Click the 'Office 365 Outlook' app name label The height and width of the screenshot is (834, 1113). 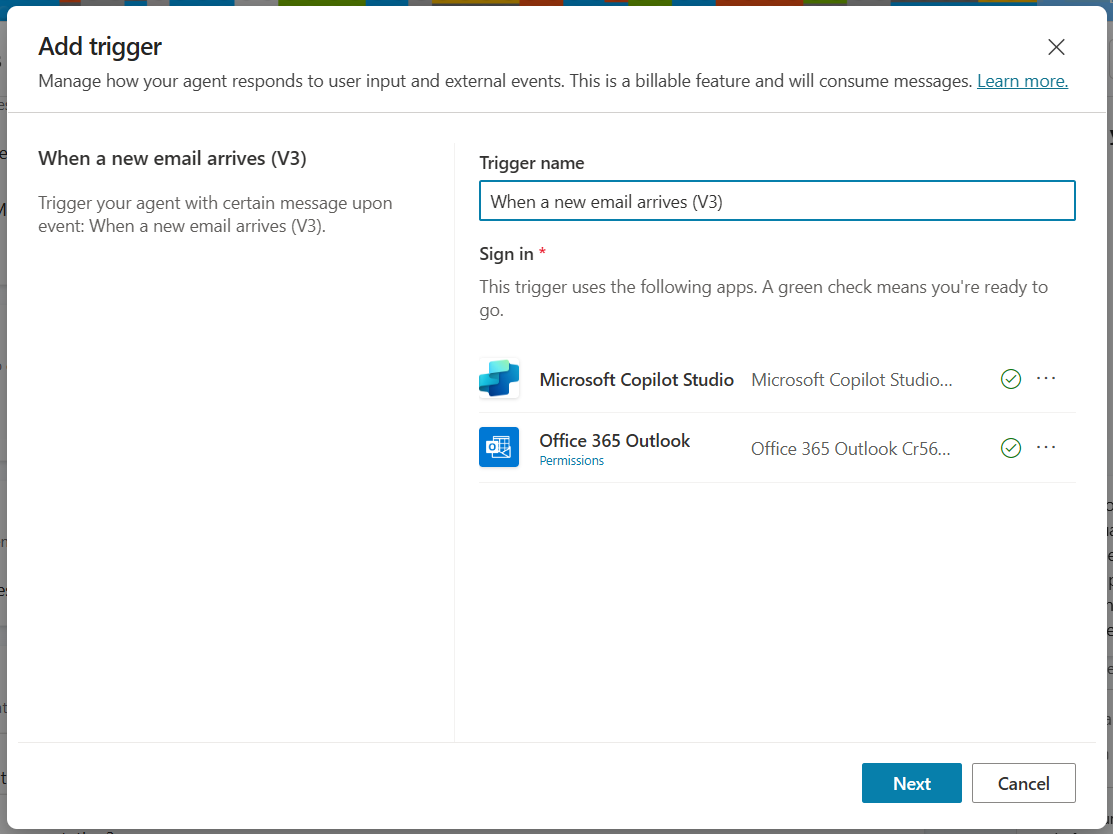pyautogui.click(x=614, y=441)
